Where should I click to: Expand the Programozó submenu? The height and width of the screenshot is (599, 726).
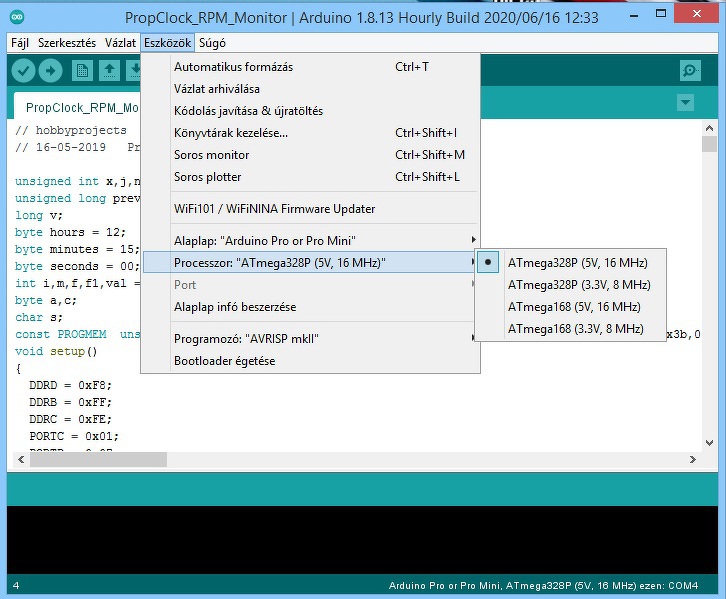310,339
